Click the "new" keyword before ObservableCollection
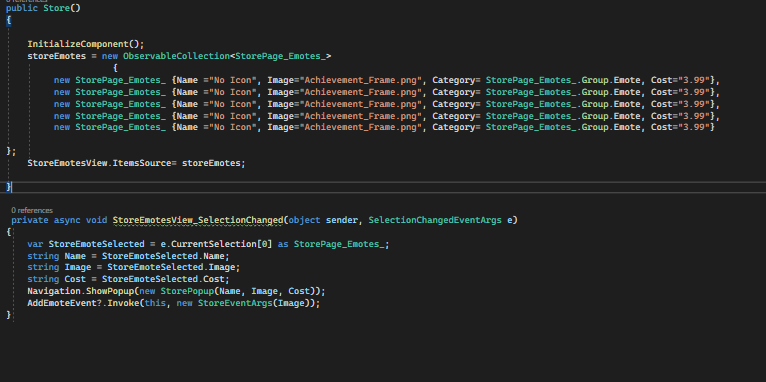The image size is (766, 382). click(x=110, y=56)
